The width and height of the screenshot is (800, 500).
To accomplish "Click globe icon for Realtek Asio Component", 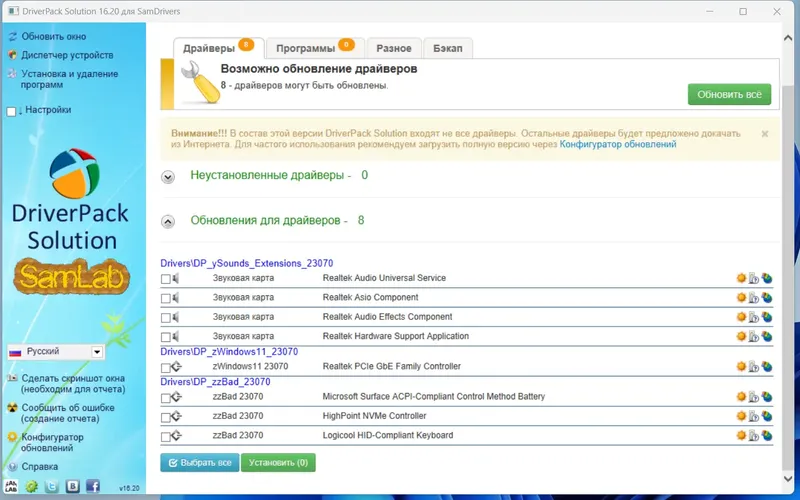I will pyautogui.click(x=766, y=297).
